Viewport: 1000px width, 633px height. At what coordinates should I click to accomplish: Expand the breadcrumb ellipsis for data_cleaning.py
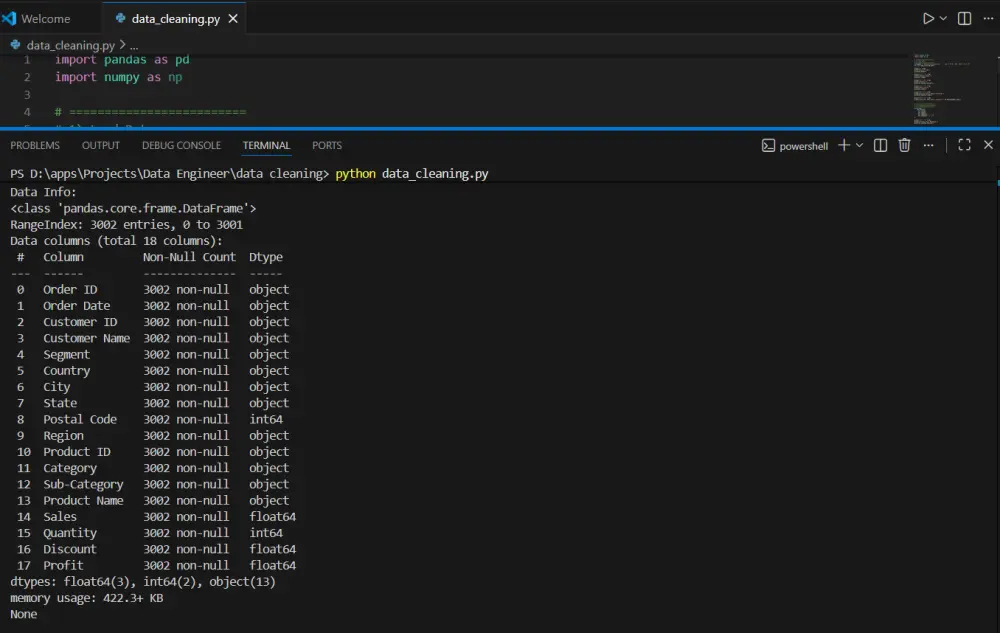[133, 44]
